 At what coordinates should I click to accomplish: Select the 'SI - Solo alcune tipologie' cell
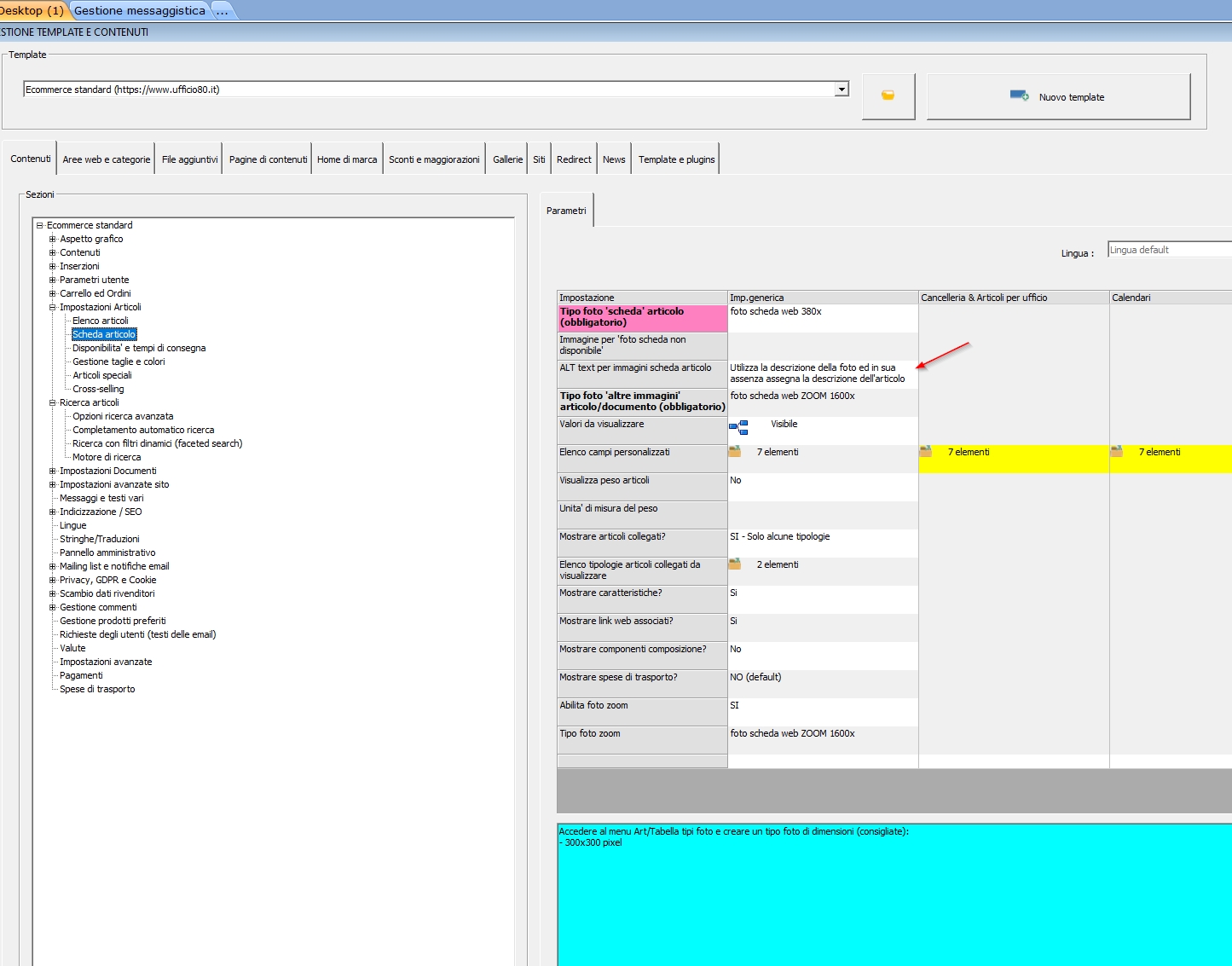[823, 543]
